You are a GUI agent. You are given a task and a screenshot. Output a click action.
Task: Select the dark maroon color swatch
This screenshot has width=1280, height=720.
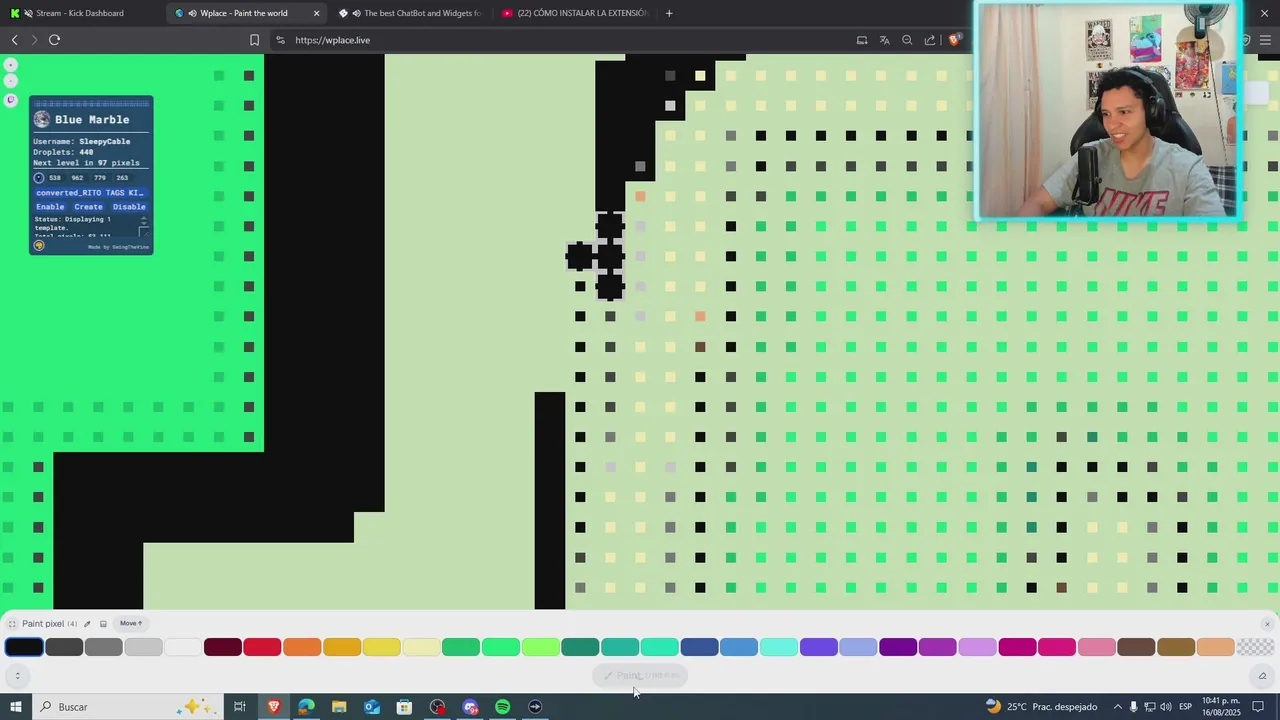223,648
